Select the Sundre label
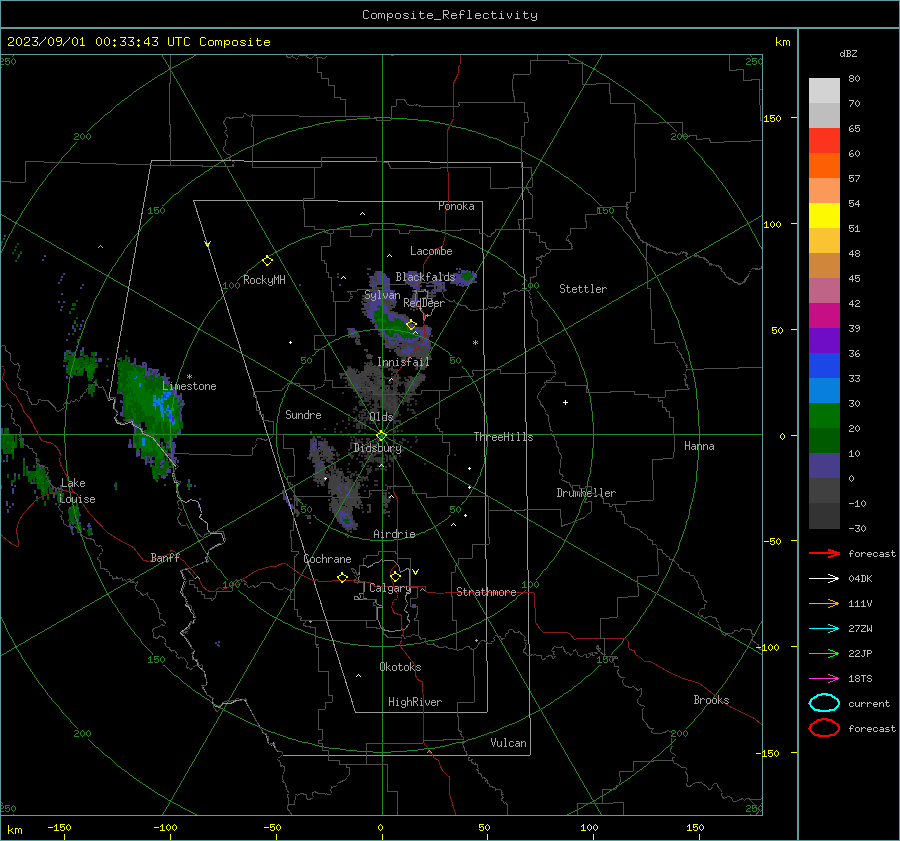Screen dimensions: 900x841 (x=303, y=414)
